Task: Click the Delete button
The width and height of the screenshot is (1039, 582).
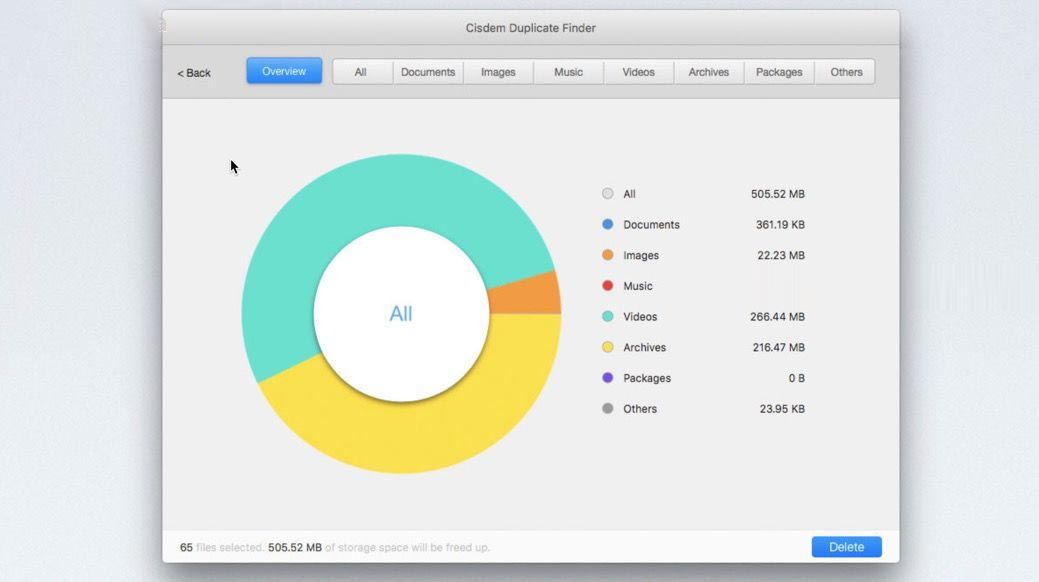Action: [847, 547]
